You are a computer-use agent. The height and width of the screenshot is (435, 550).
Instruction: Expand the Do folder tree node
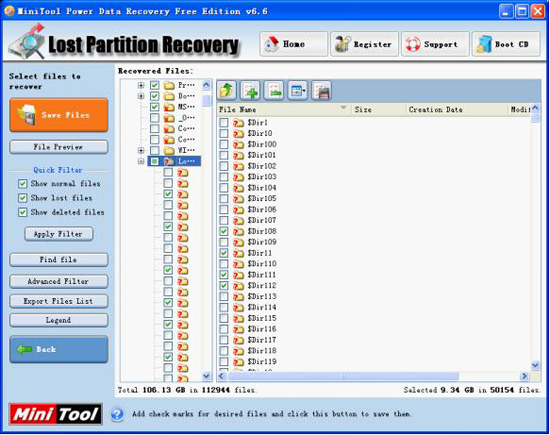click(x=141, y=96)
